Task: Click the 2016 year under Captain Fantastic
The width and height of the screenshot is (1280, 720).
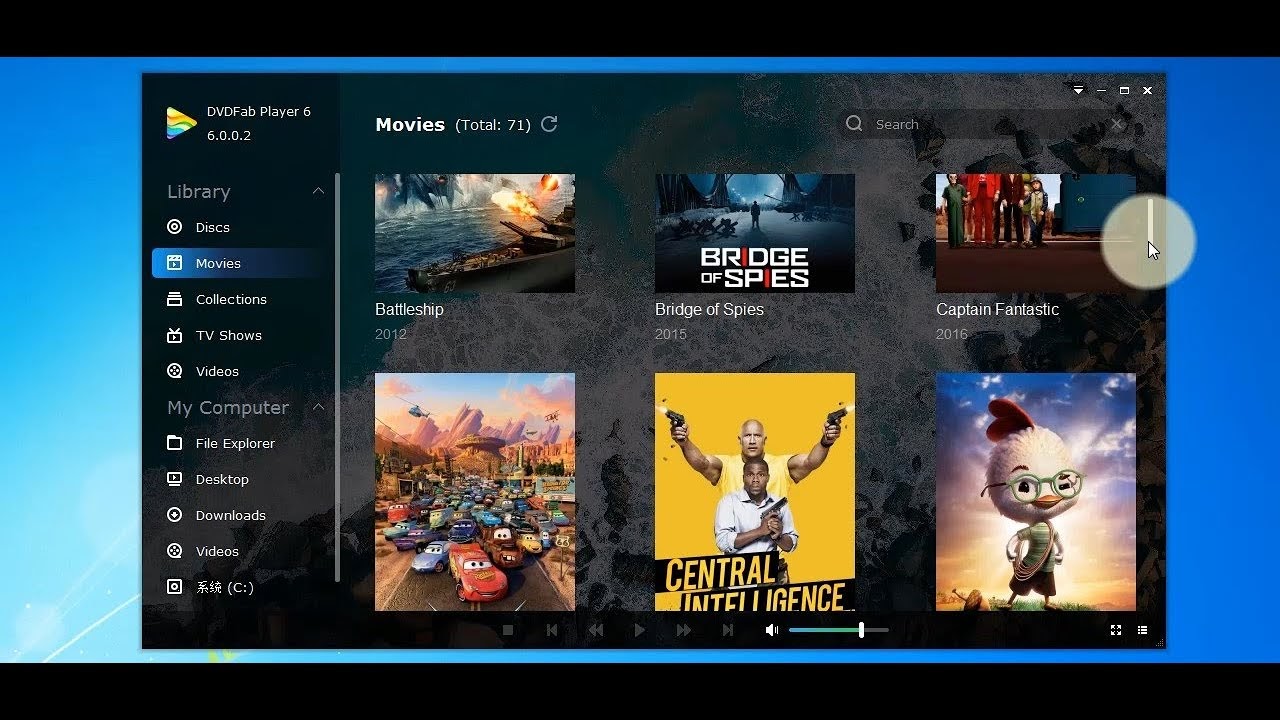Action: tap(952, 334)
